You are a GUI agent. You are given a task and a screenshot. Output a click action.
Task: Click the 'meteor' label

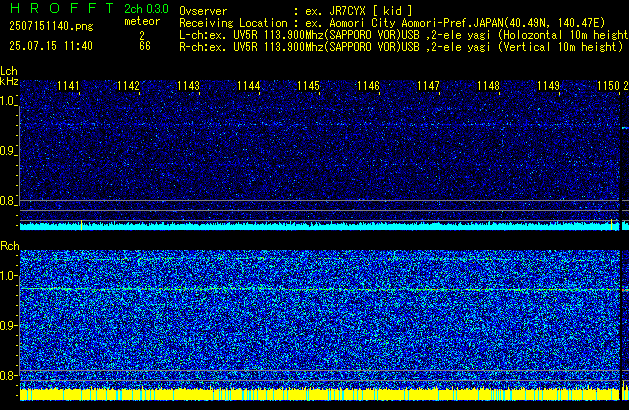142,21
